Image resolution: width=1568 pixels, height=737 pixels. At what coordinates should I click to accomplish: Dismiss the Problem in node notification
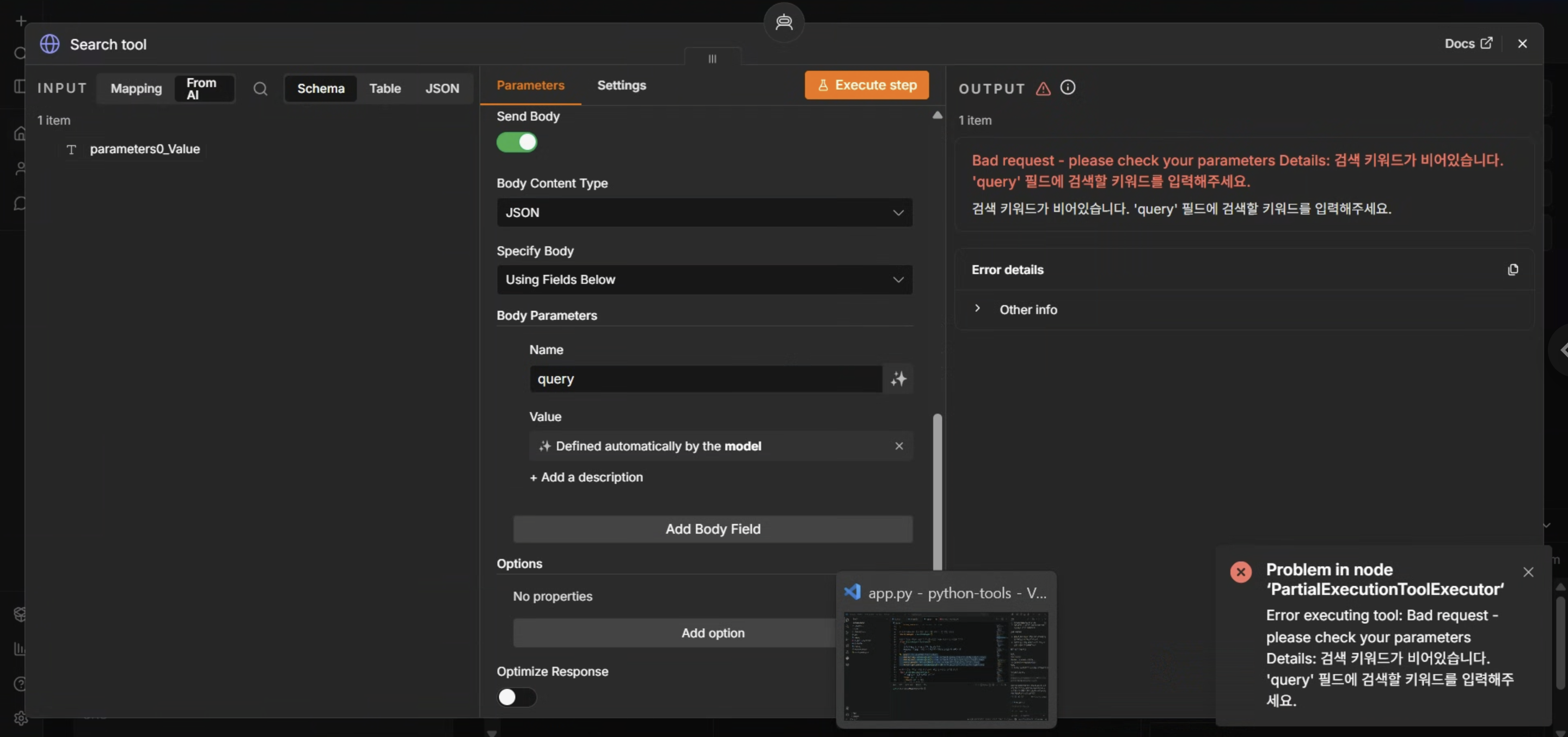pos(1528,572)
